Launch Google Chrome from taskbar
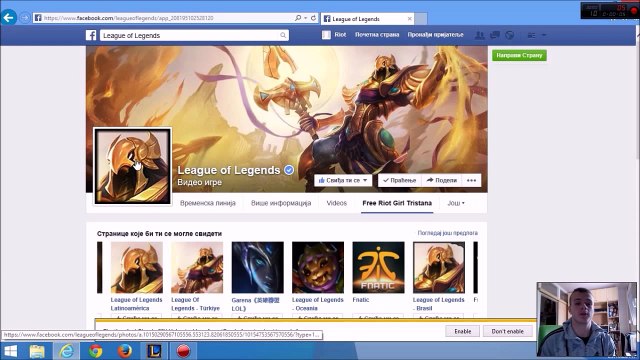The height and width of the screenshot is (360, 640). [x=96, y=351]
